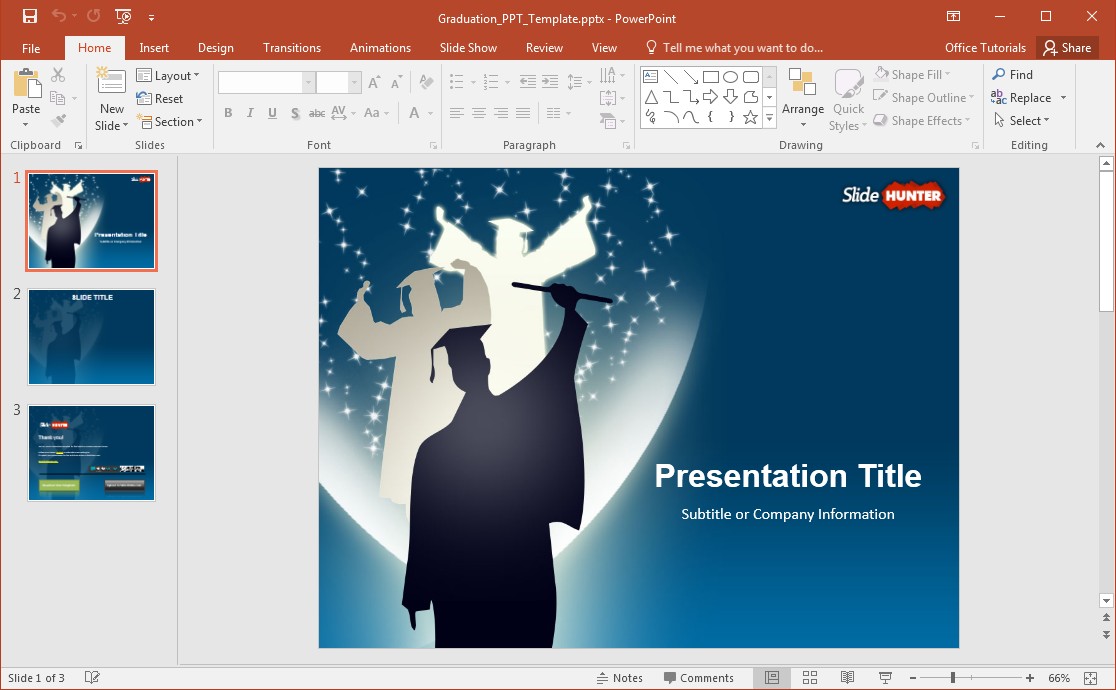1116x690 pixels.
Task: Cut selection using the scissors icon
Action: 58,75
